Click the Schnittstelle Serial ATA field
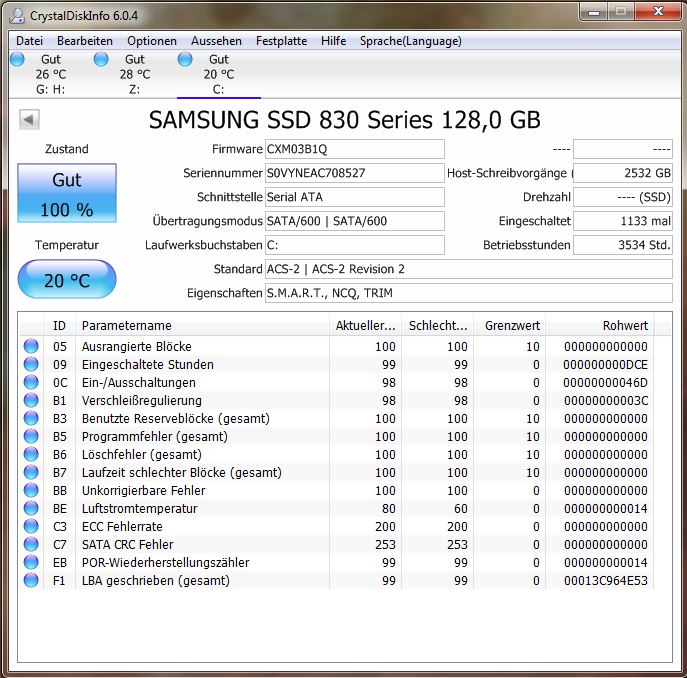 click(x=355, y=197)
